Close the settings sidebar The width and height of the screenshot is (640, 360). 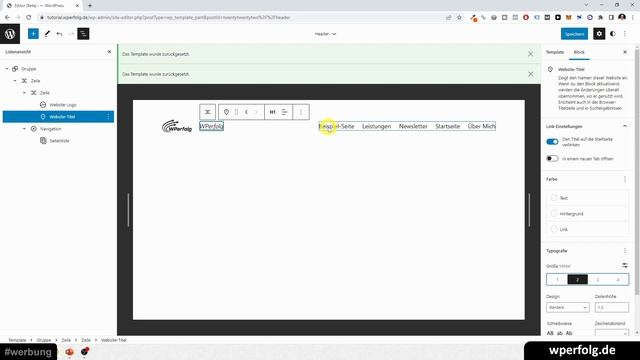[x=625, y=52]
